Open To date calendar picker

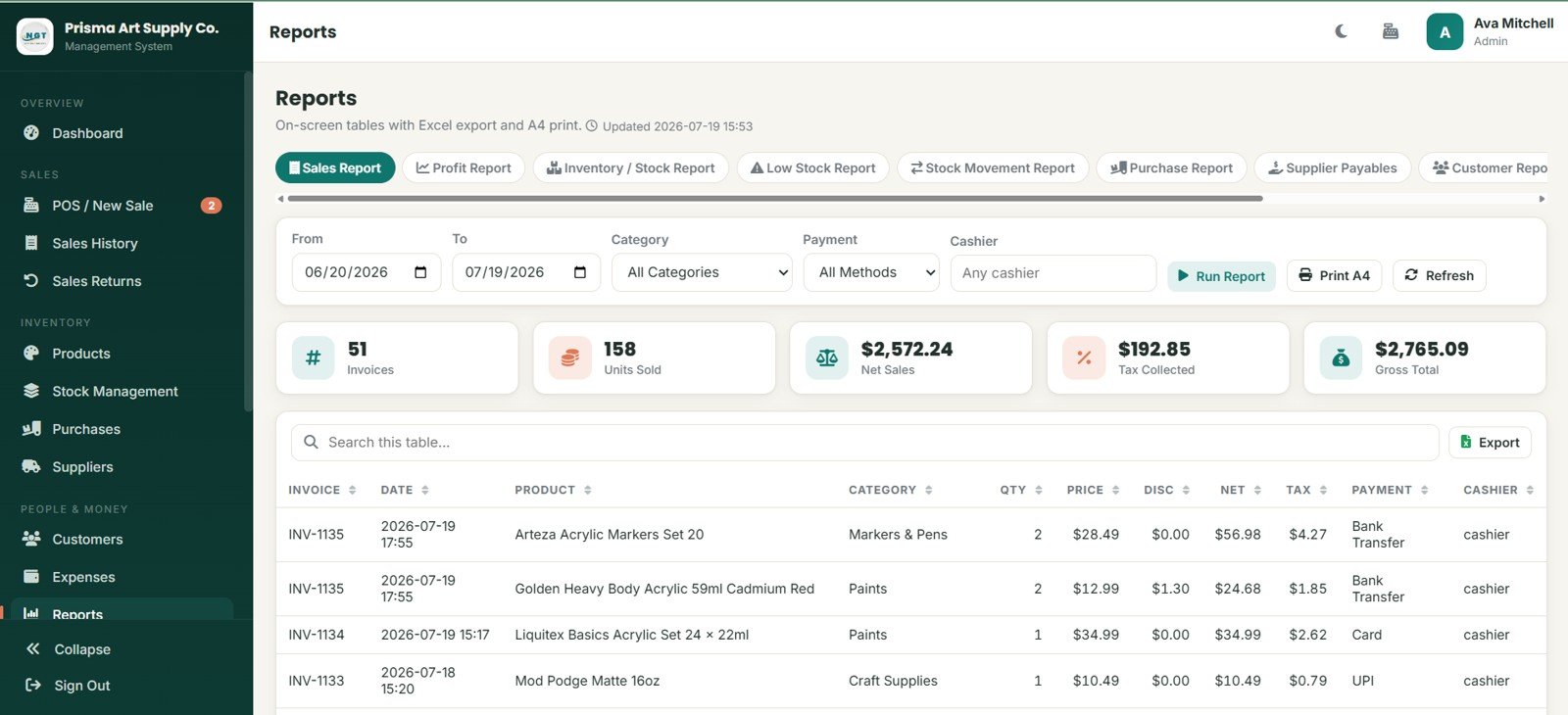pyautogui.click(x=580, y=272)
